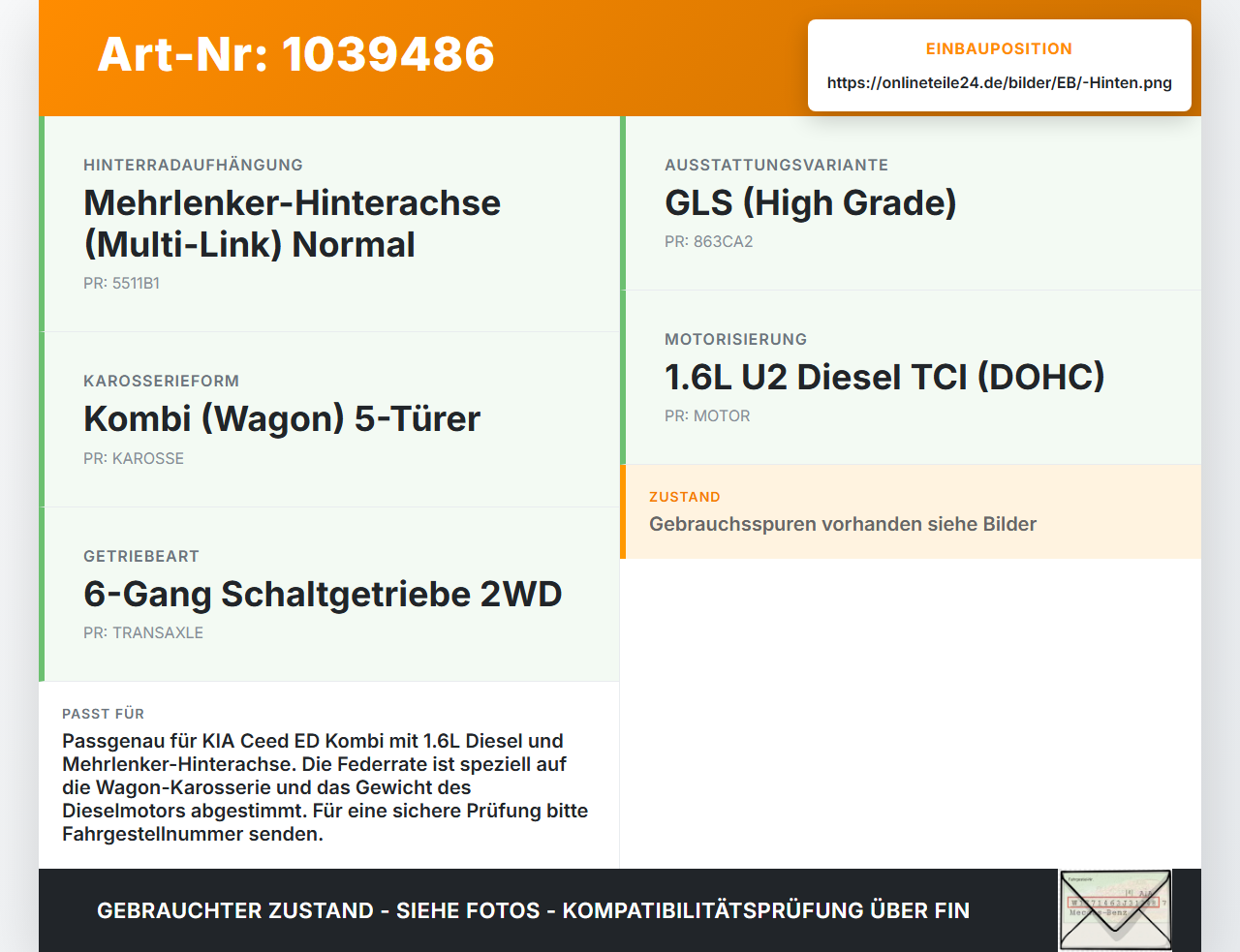Click the PR: KAROSSE code
The width and height of the screenshot is (1240, 952).
134,458
